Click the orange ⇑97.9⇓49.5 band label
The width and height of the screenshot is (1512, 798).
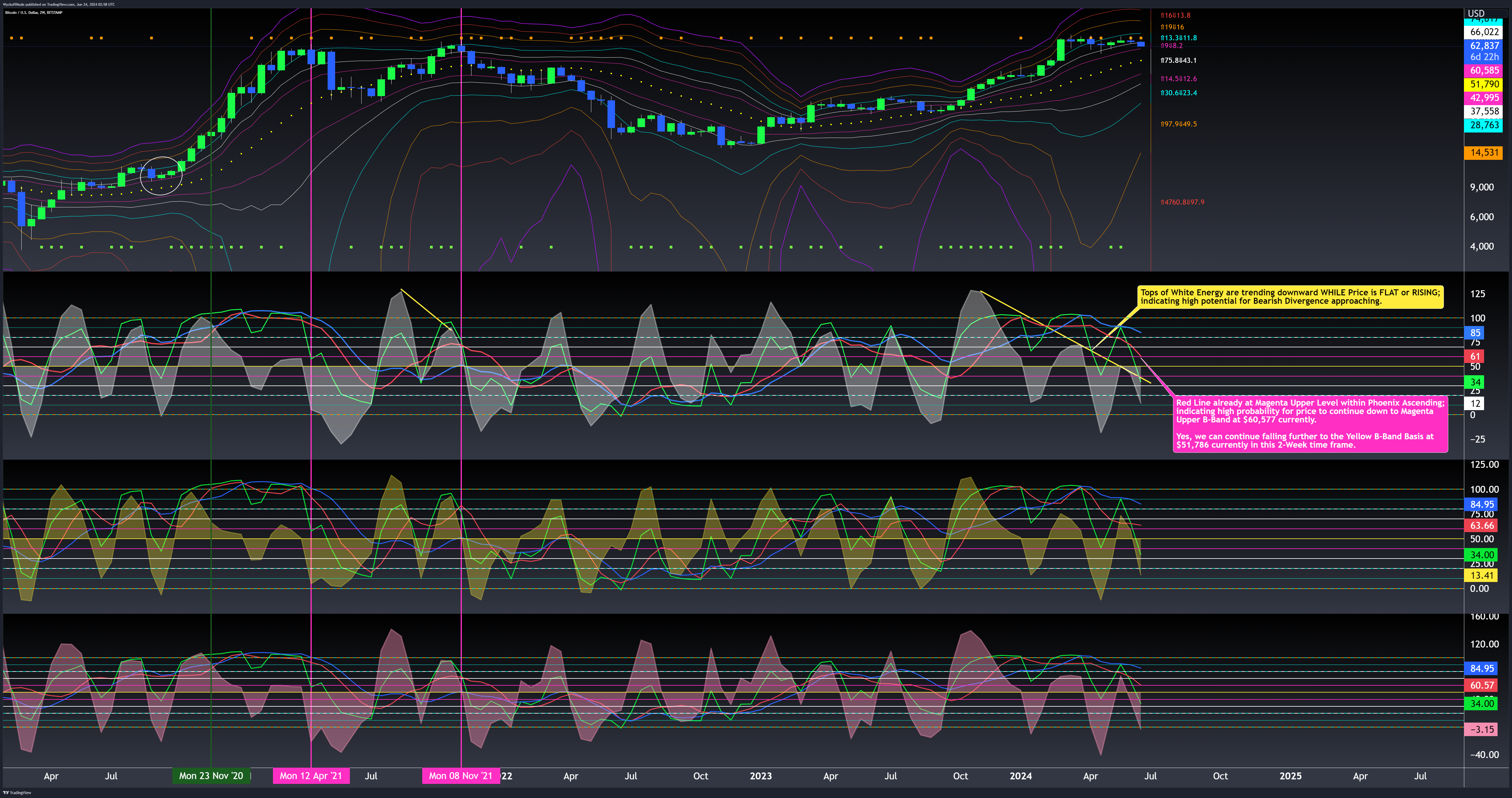[x=1178, y=124]
